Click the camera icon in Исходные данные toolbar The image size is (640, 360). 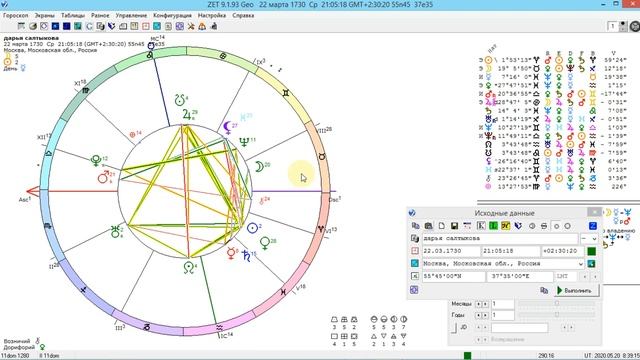(x=429, y=226)
